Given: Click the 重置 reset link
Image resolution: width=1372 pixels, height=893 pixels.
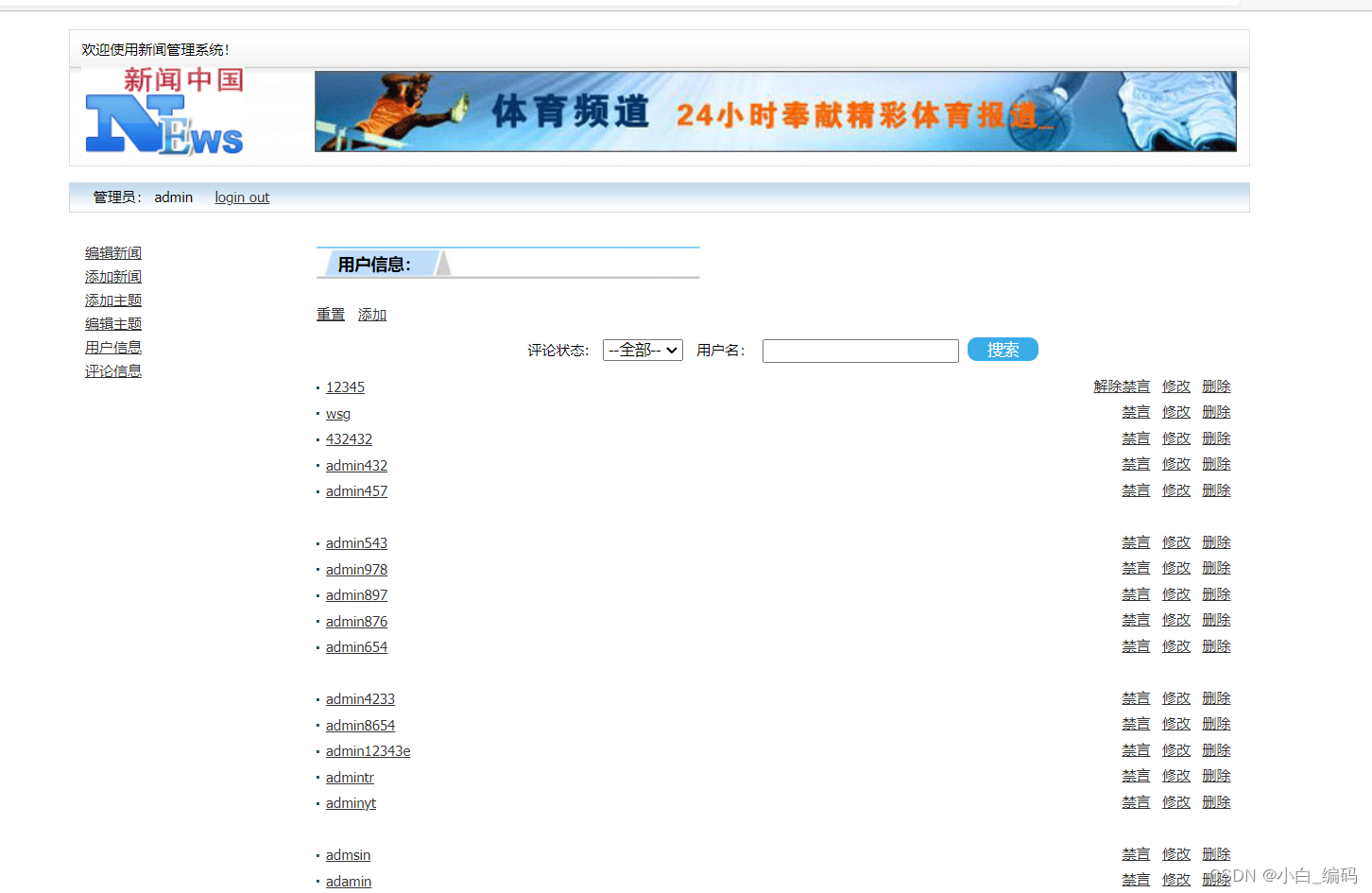Looking at the screenshot, I should 331,314.
